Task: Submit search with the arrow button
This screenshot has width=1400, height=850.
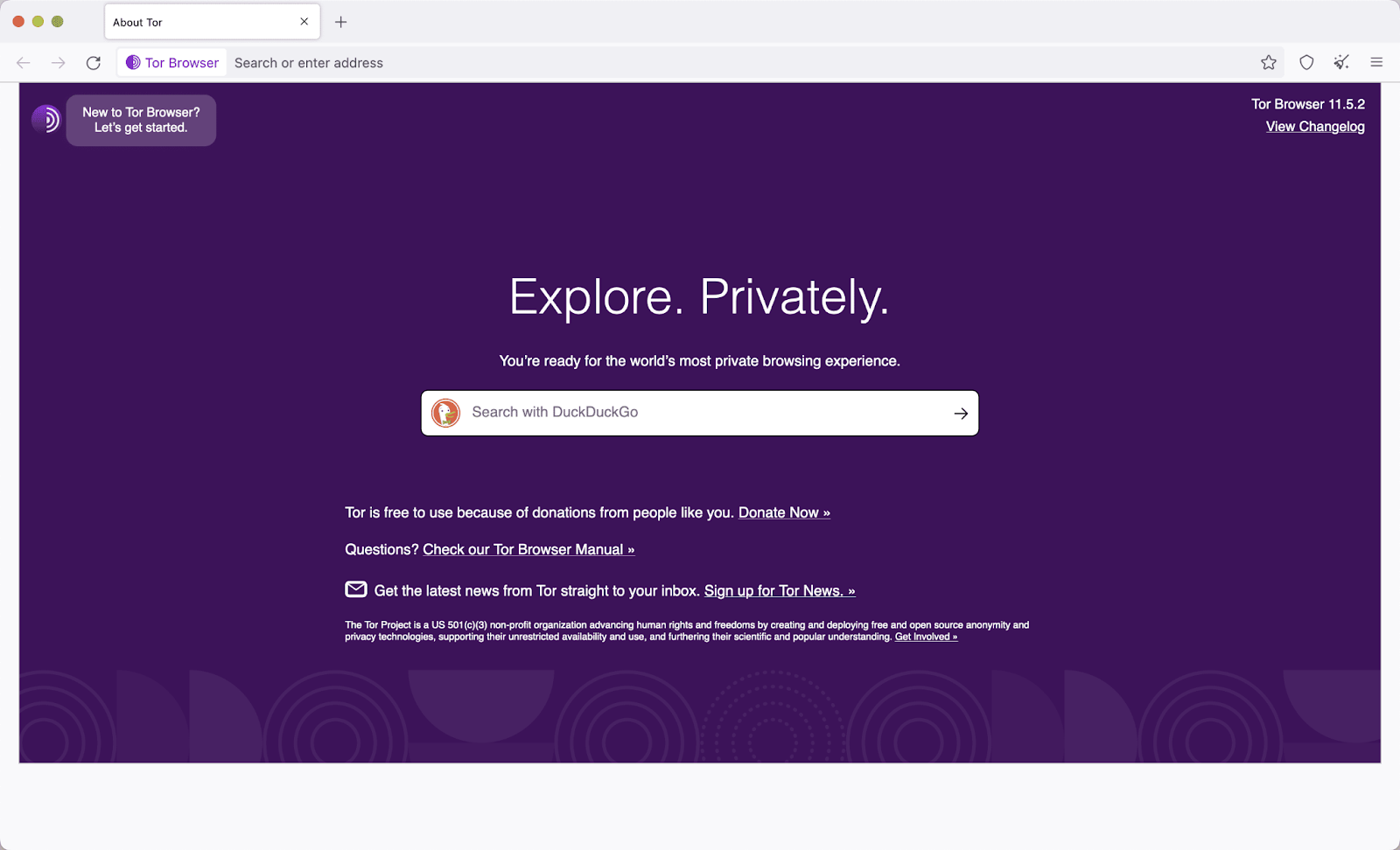Action: (961, 413)
